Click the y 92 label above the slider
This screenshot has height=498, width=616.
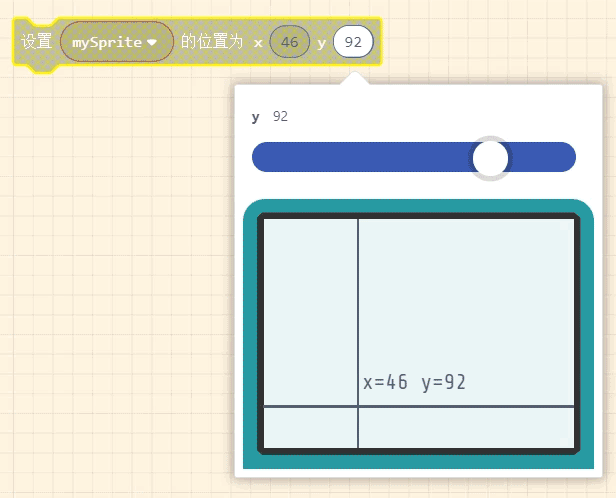point(270,117)
